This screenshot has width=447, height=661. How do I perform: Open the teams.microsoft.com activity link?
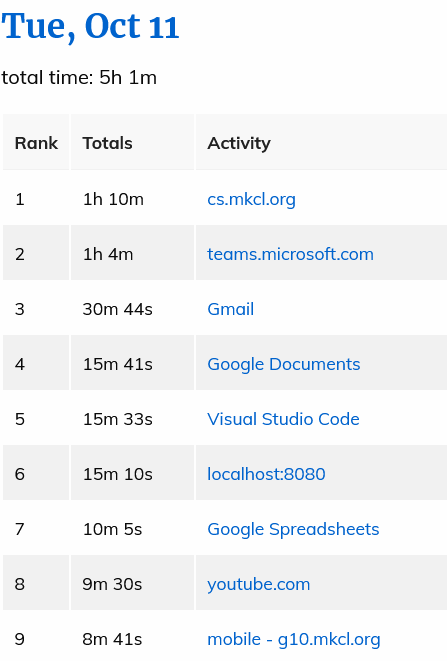point(290,254)
